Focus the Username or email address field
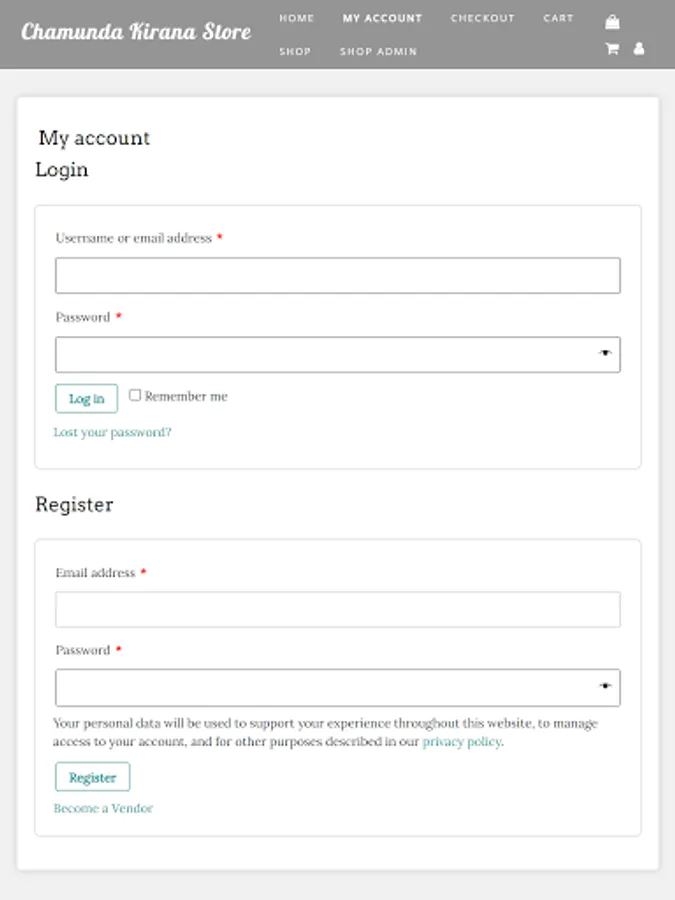This screenshot has height=900, width=675. tap(337, 276)
